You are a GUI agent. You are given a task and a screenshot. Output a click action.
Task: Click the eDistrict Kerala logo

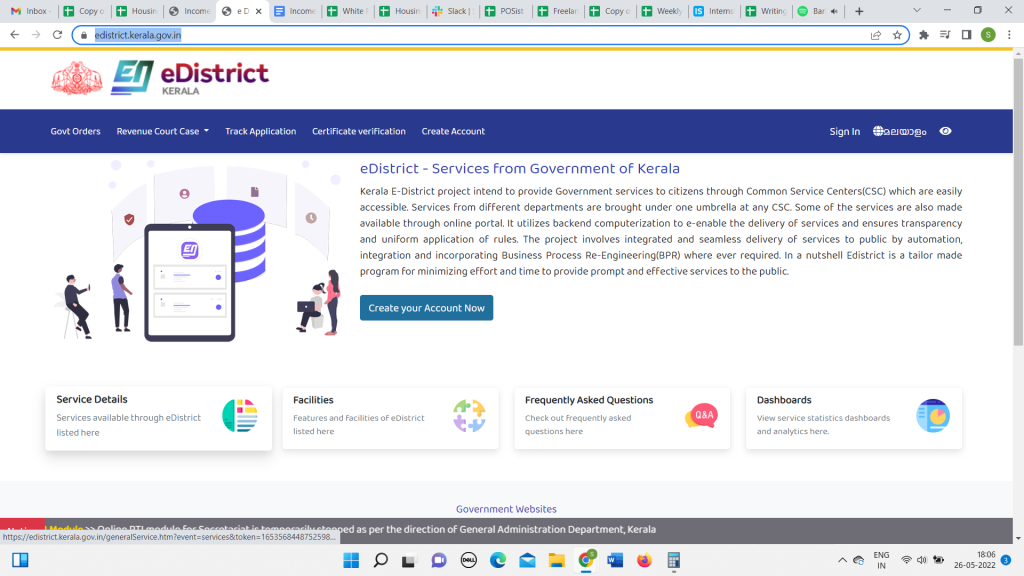coord(190,78)
